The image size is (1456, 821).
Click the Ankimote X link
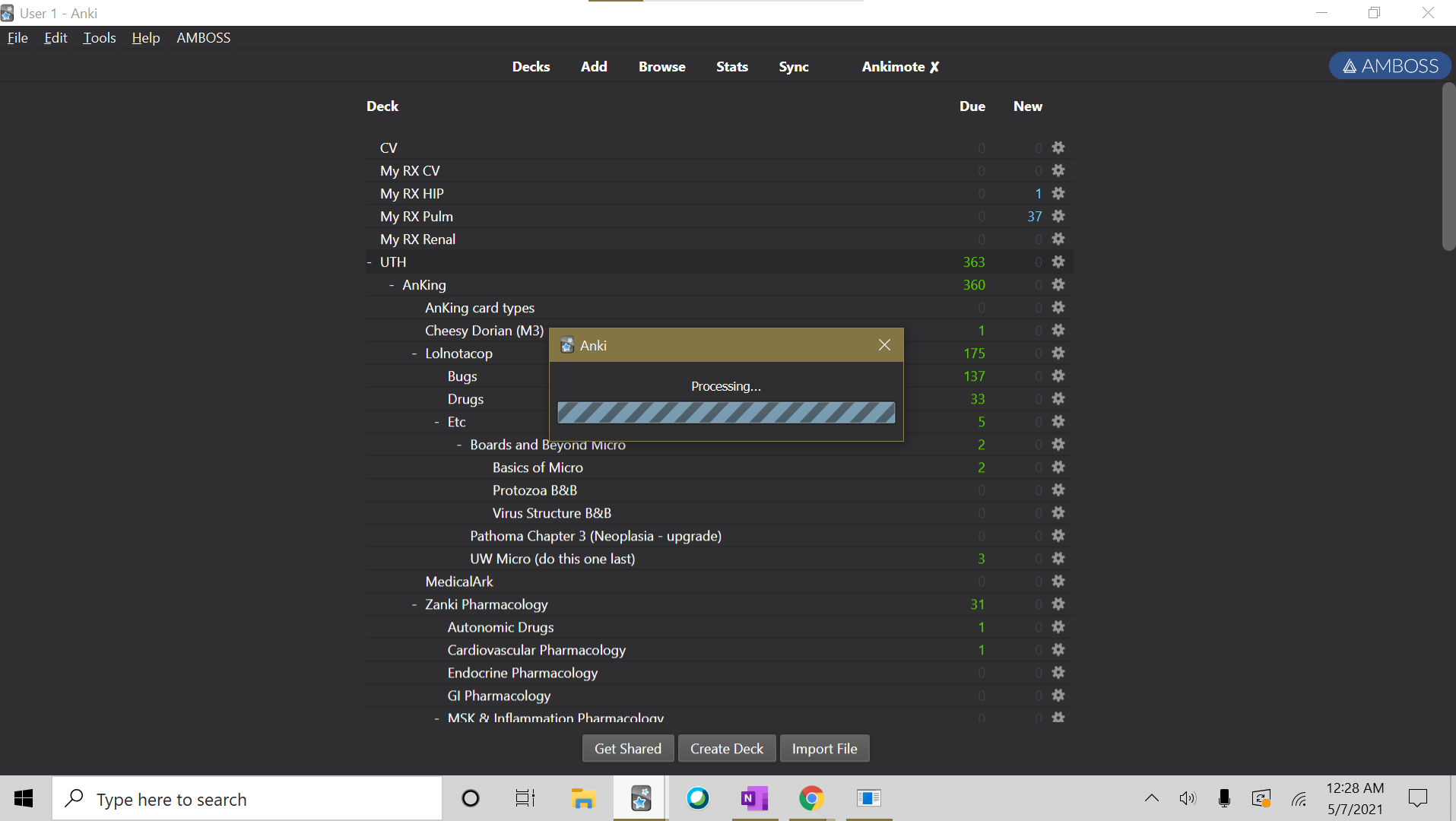[x=900, y=67]
